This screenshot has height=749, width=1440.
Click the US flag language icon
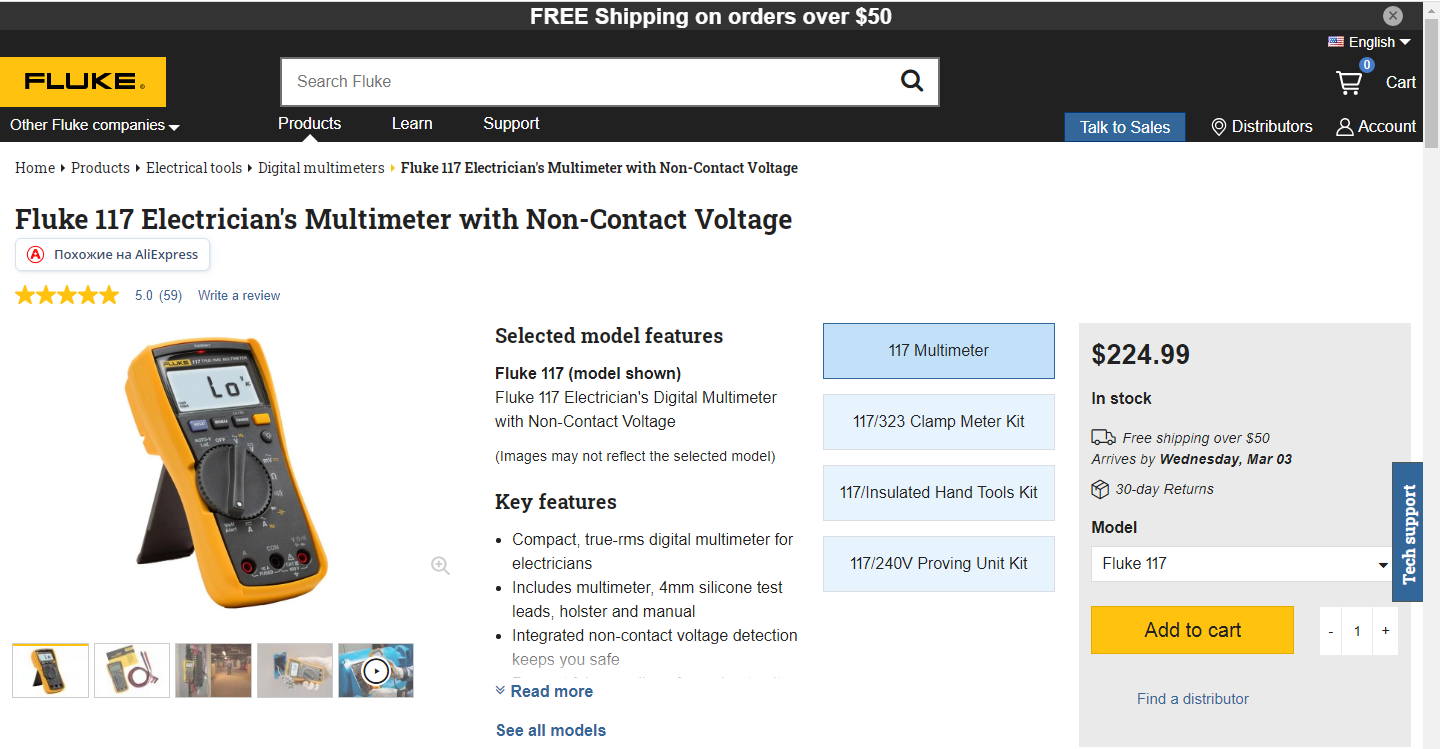coord(1336,42)
